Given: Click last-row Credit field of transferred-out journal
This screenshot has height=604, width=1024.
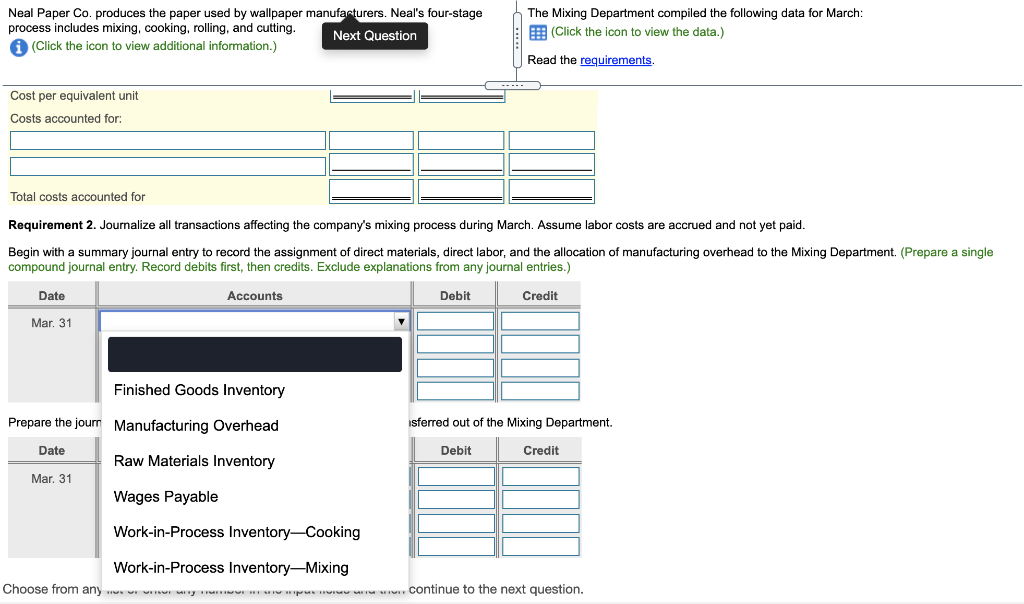Looking at the screenshot, I should [x=541, y=547].
